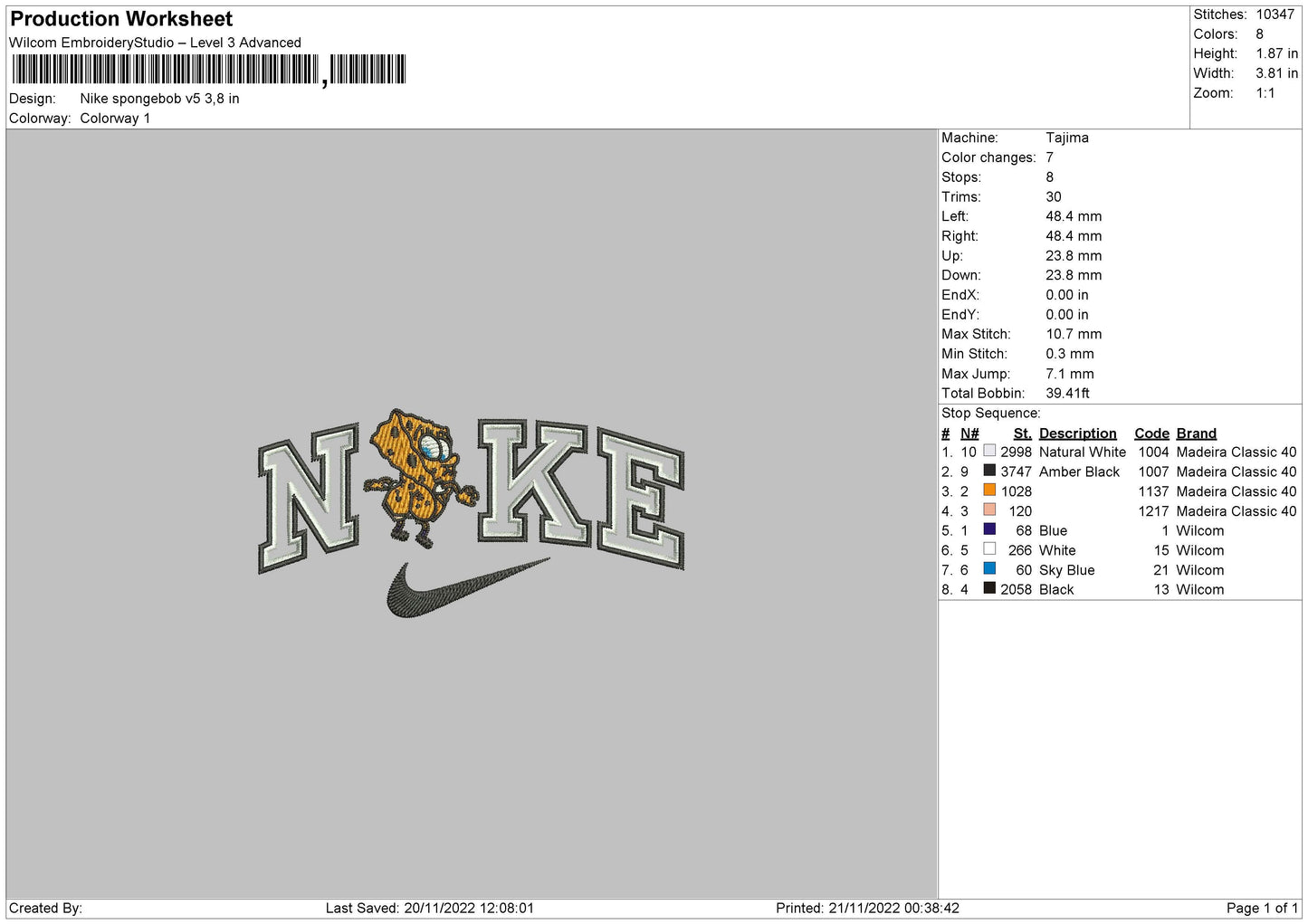Click the Left value 48.4 mm

coord(1074,216)
